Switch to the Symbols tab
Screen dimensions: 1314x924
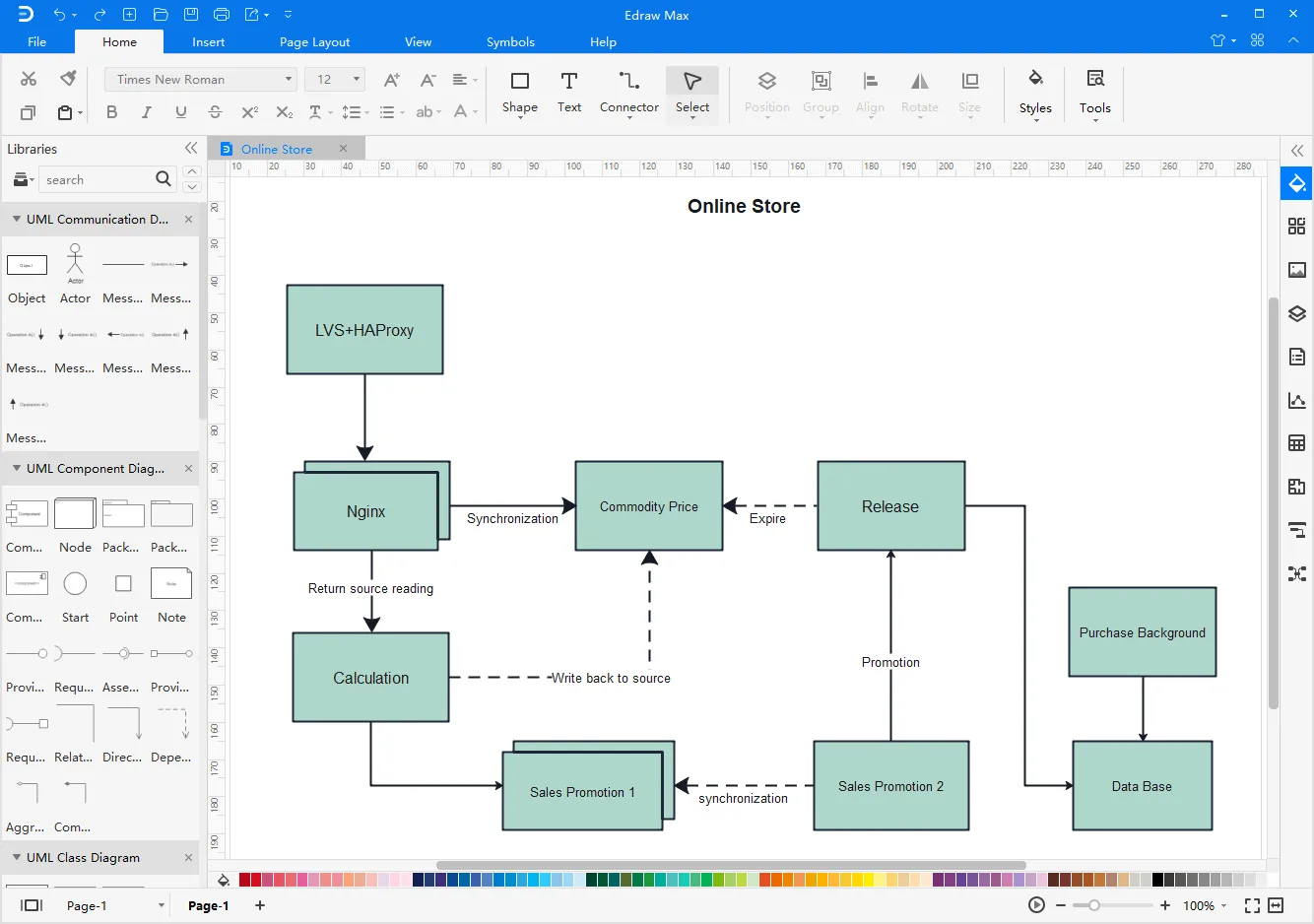click(x=510, y=41)
